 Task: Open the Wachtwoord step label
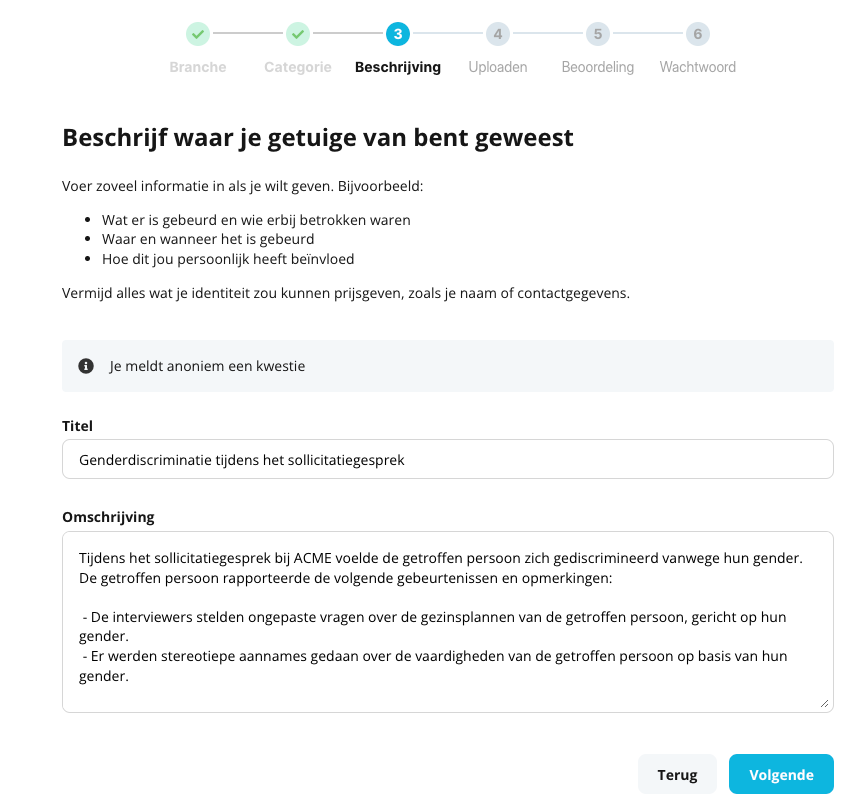pos(697,67)
